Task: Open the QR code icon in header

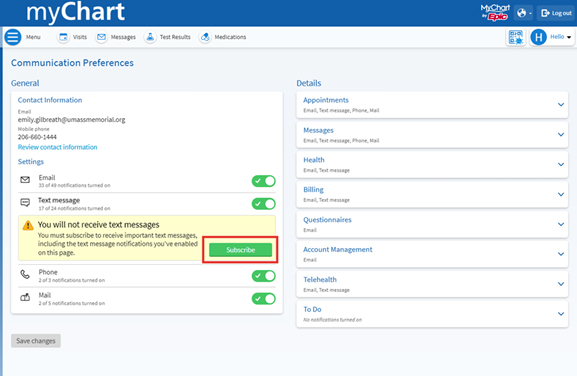Action: [516, 37]
